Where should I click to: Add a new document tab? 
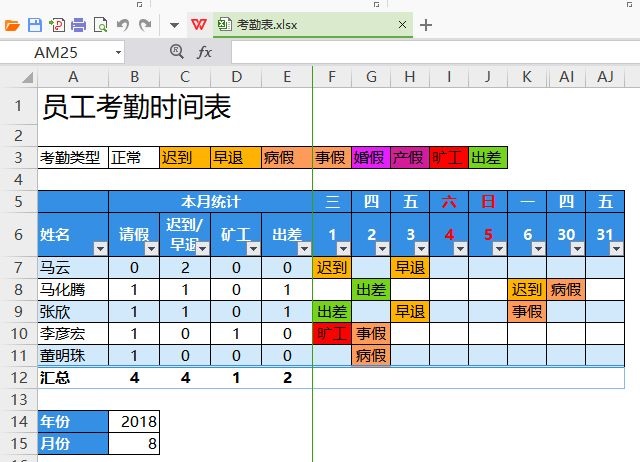[x=426, y=25]
